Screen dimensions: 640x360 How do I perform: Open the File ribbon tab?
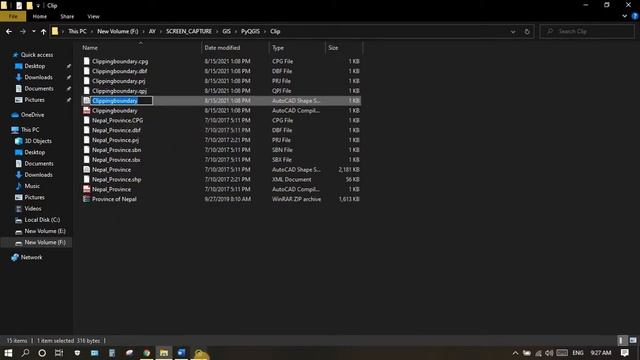point(13,16)
